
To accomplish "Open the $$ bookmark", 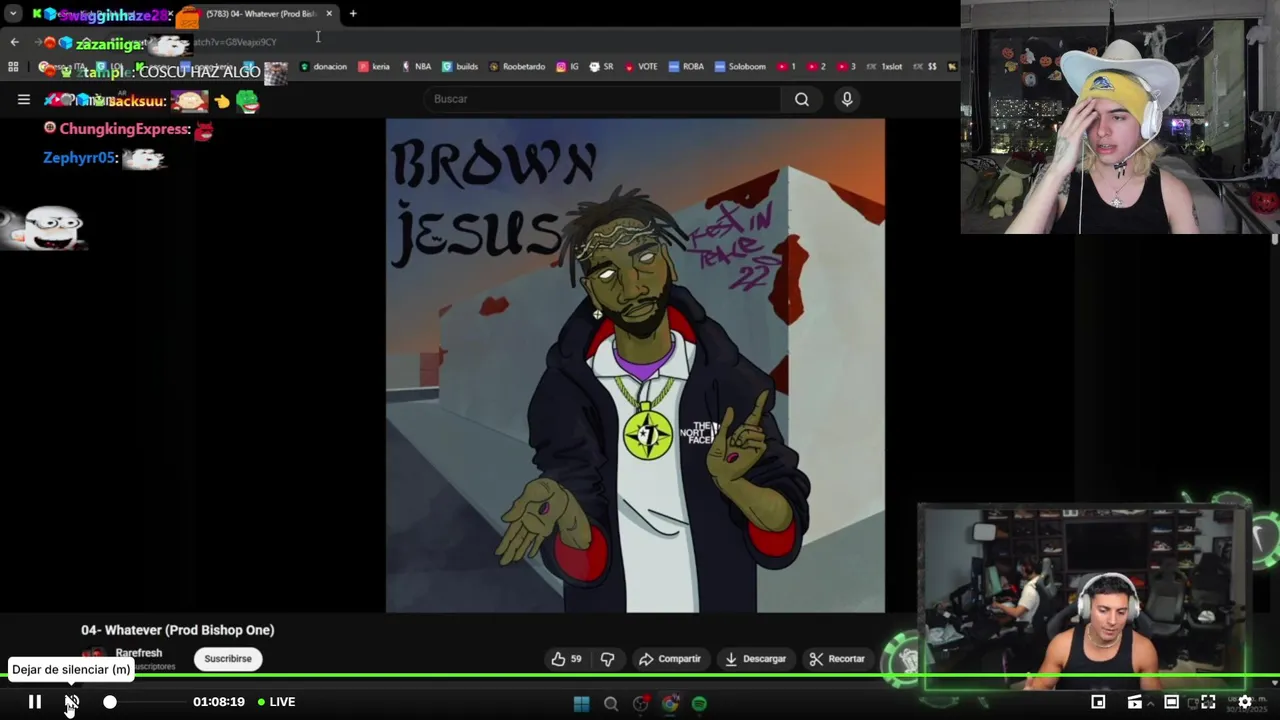I will [926, 67].
